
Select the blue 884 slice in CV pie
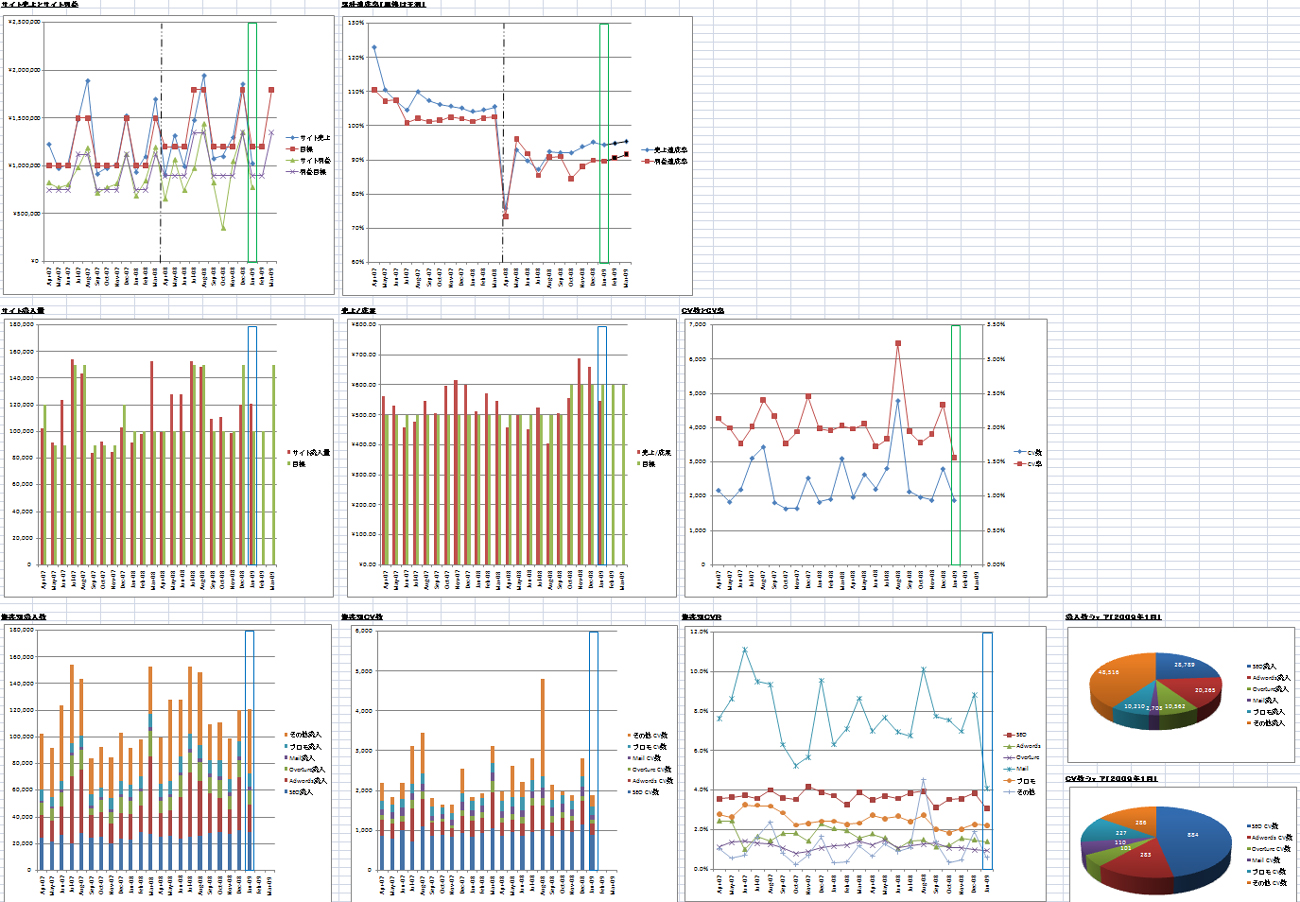point(1195,838)
